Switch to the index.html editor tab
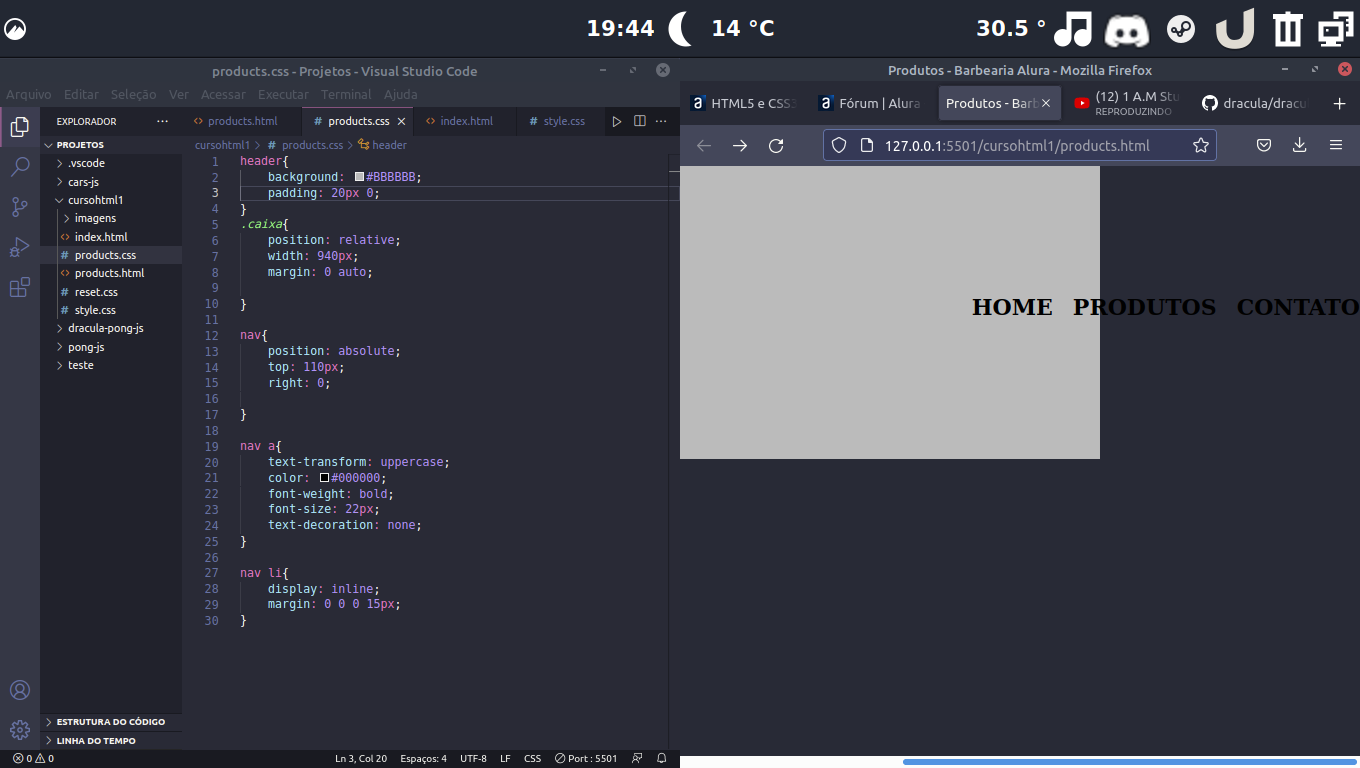This screenshot has height=768, width=1360. coord(466,121)
